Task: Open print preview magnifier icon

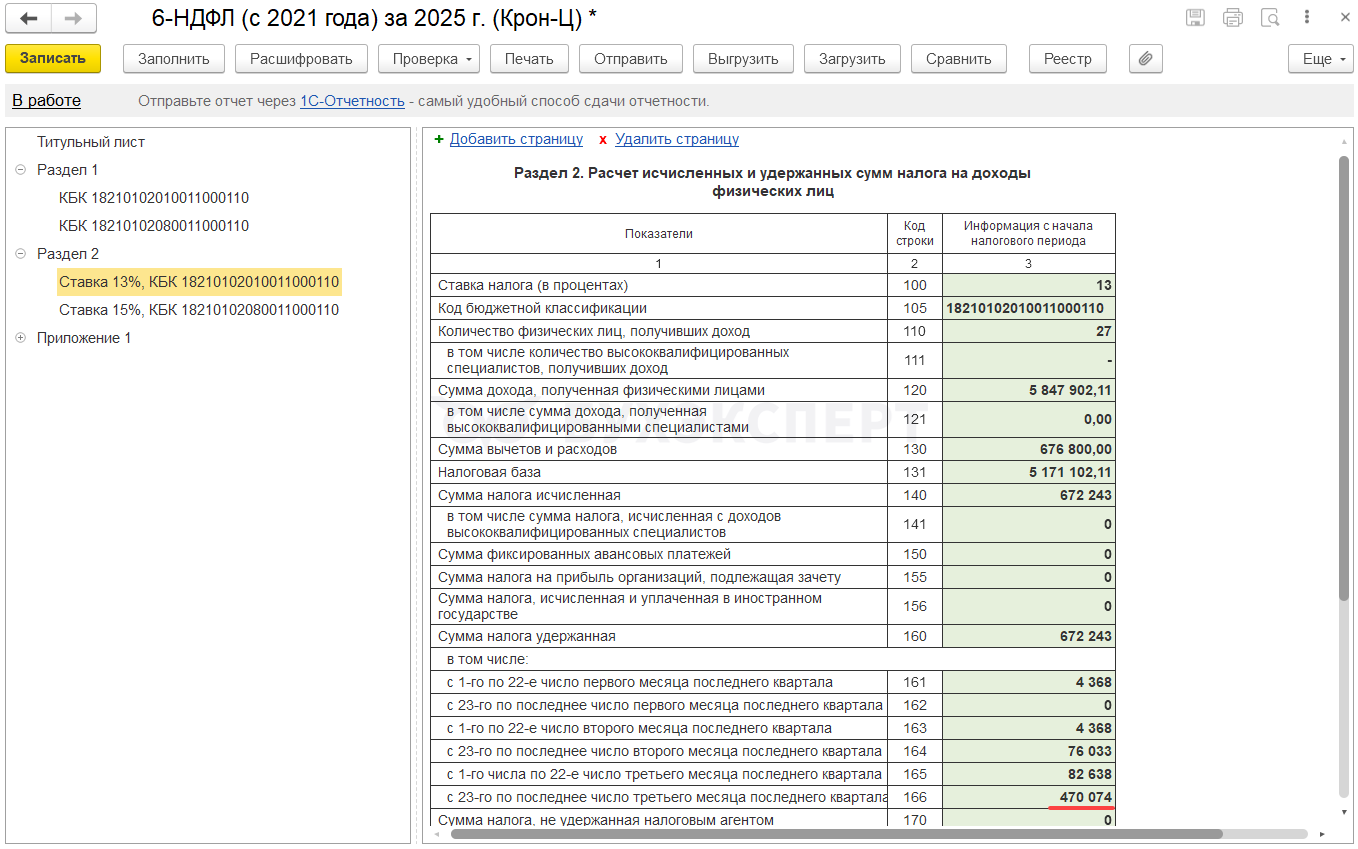Action: [x=1270, y=18]
